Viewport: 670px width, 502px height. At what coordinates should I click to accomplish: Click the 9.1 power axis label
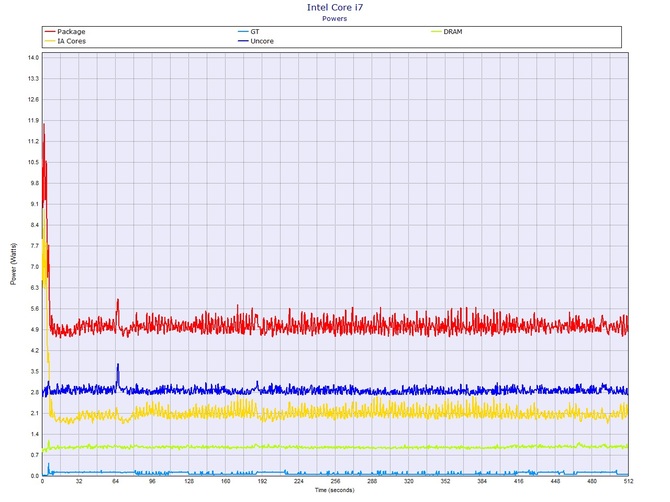tap(34, 204)
